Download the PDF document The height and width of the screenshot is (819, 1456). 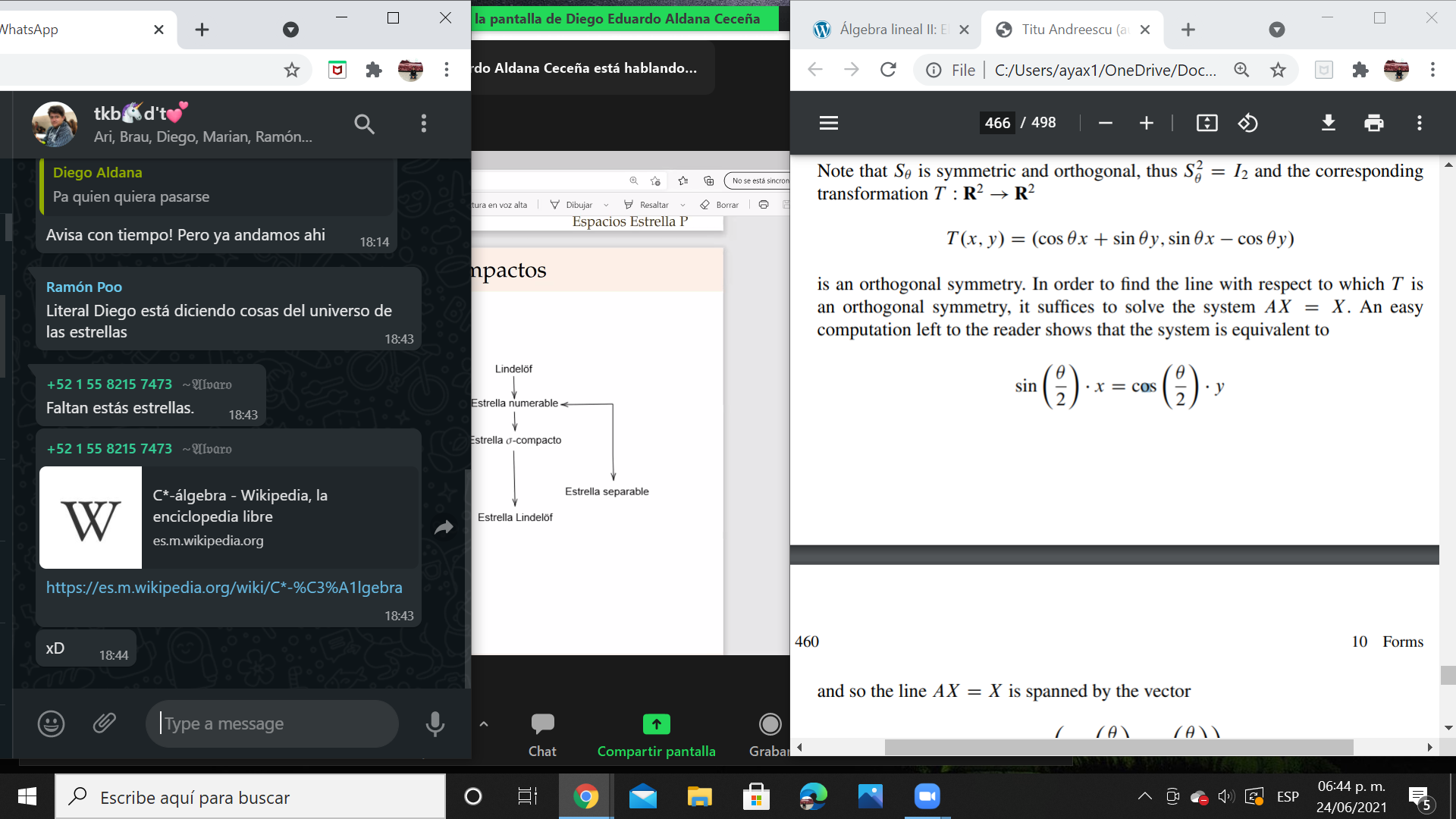[1328, 123]
